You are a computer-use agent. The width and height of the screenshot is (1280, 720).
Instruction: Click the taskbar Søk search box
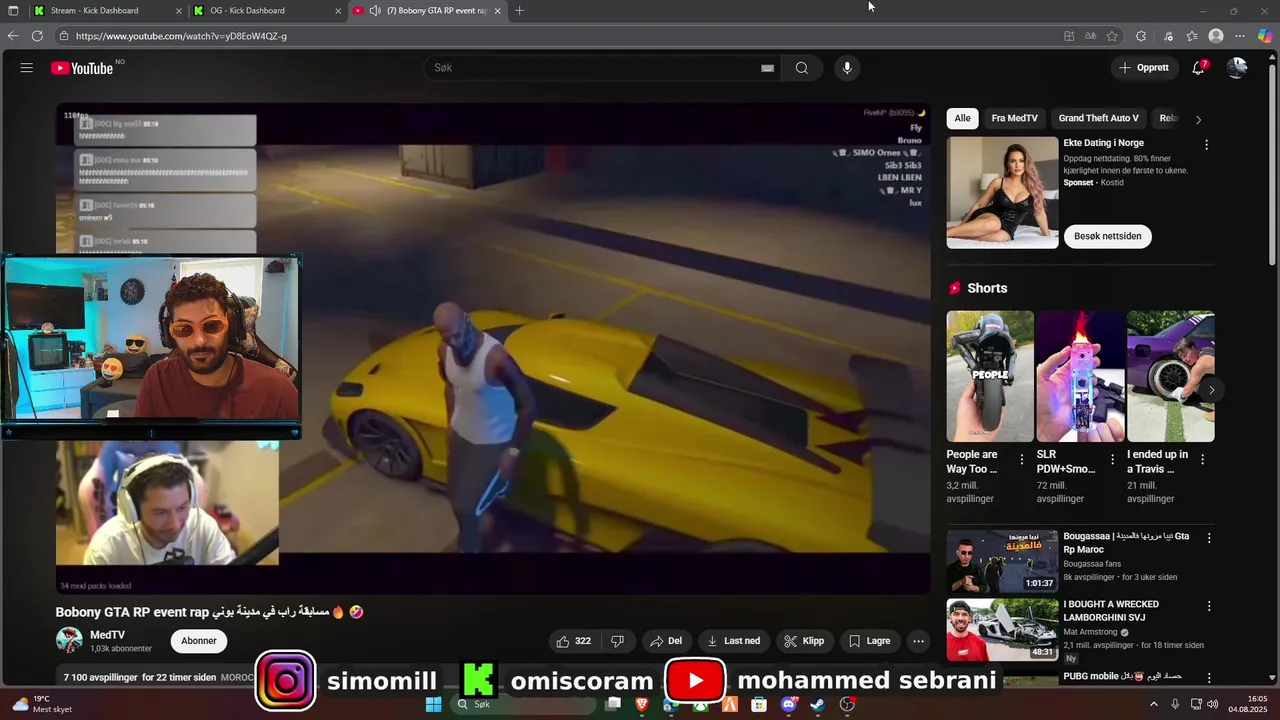point(522,704)
